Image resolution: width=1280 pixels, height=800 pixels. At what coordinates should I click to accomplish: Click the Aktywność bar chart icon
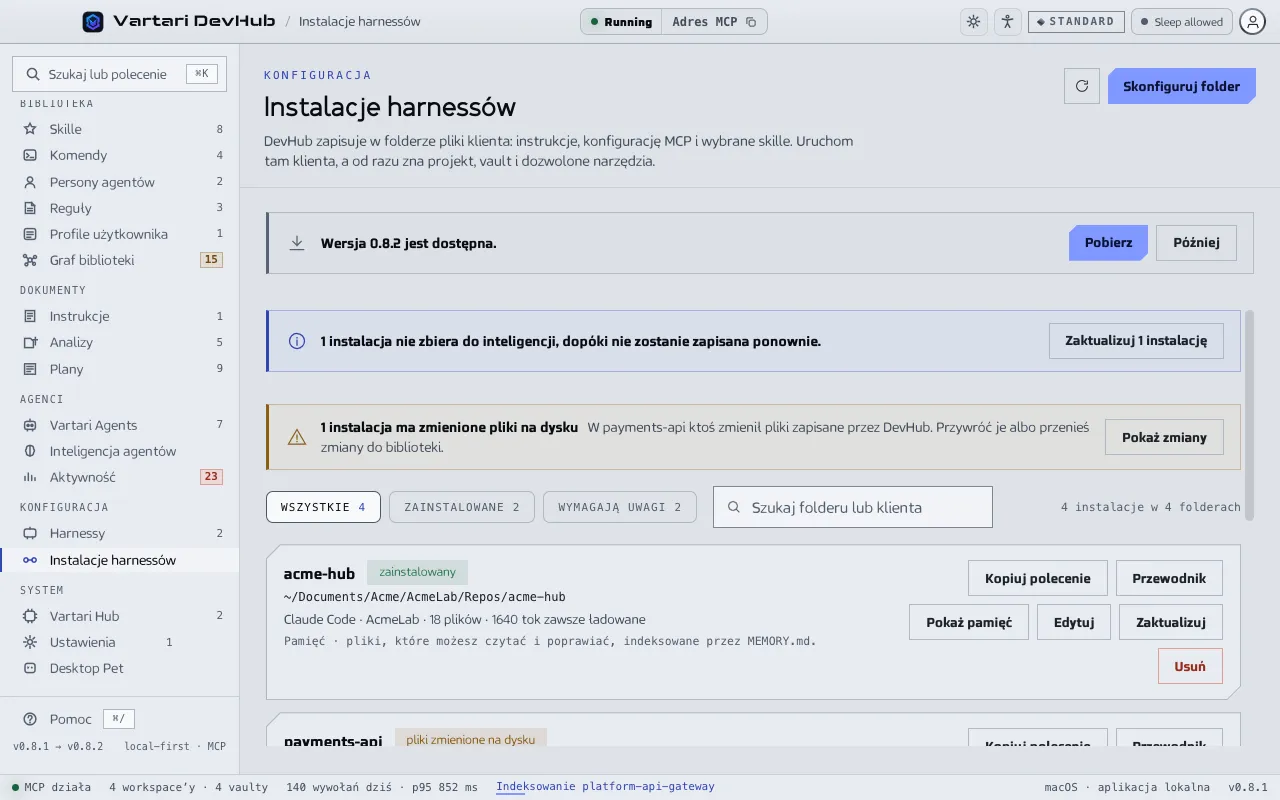30,477
